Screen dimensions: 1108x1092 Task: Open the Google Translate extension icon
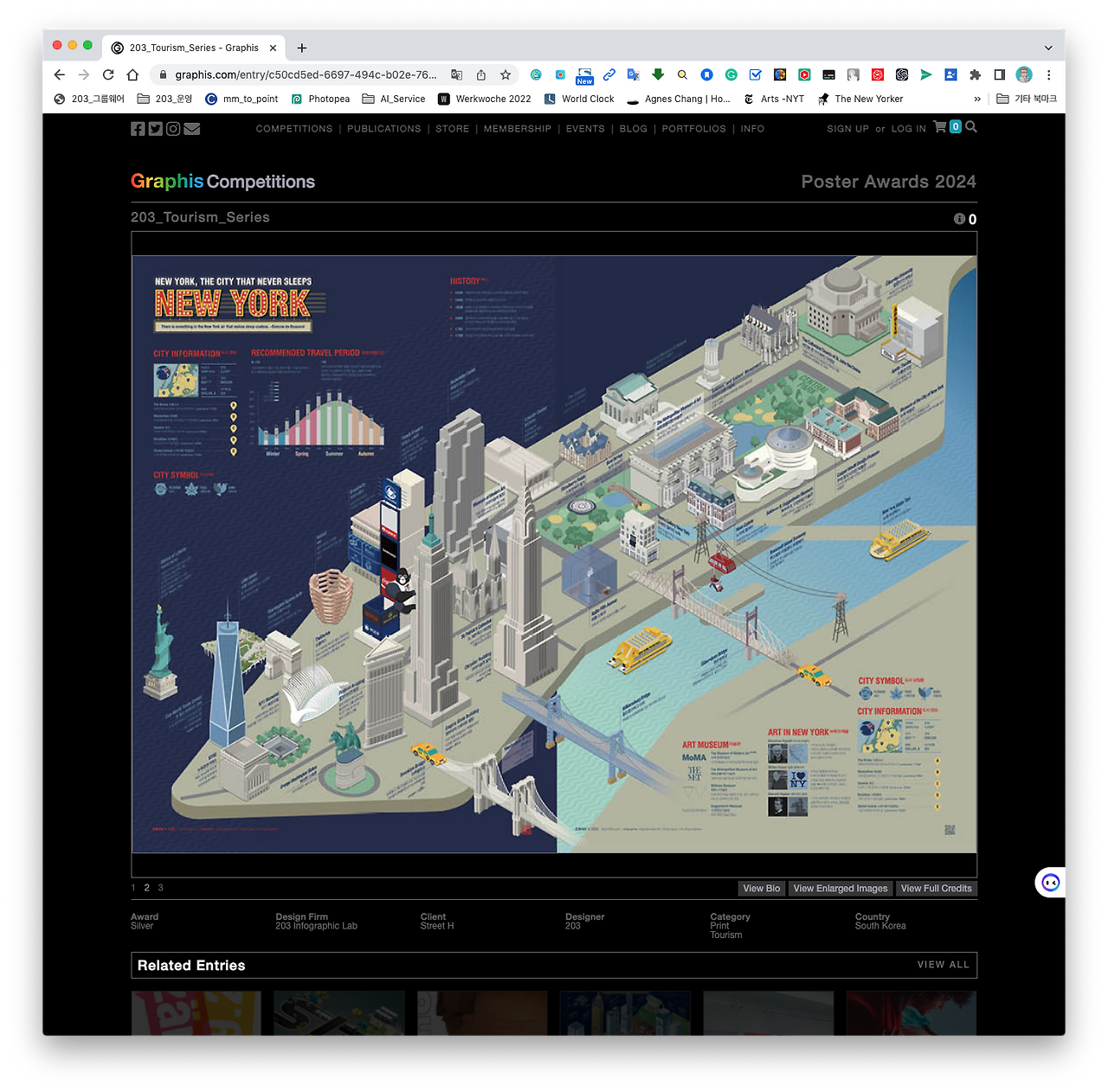tap(633, 74)
